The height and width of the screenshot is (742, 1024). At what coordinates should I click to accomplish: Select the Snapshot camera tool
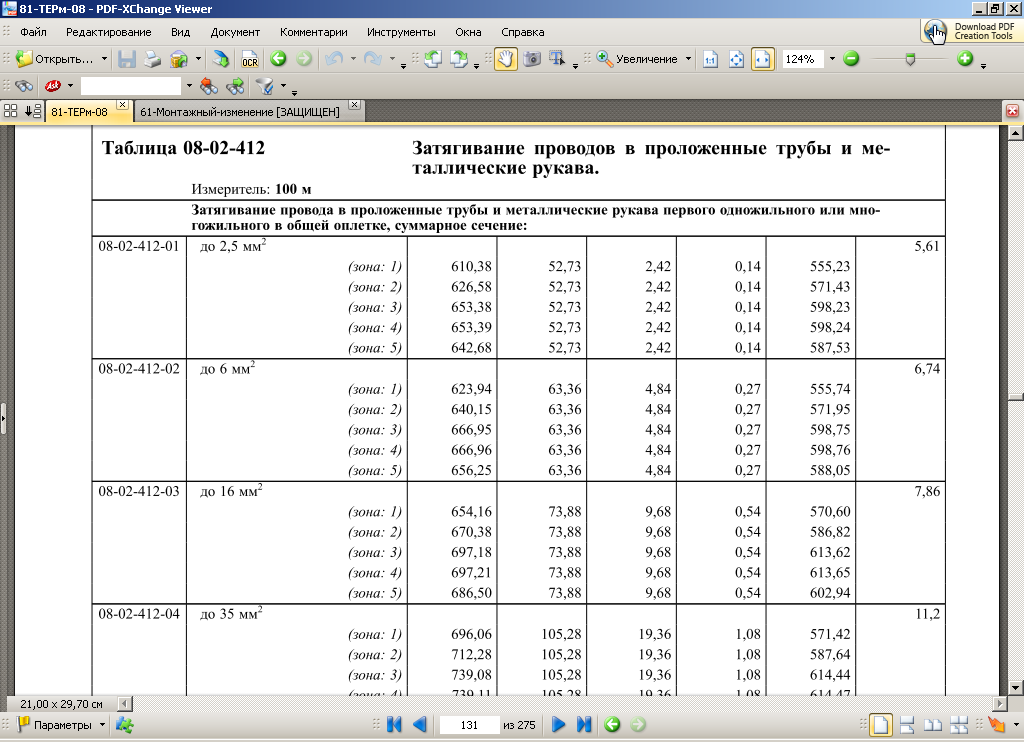click(532, 59)
